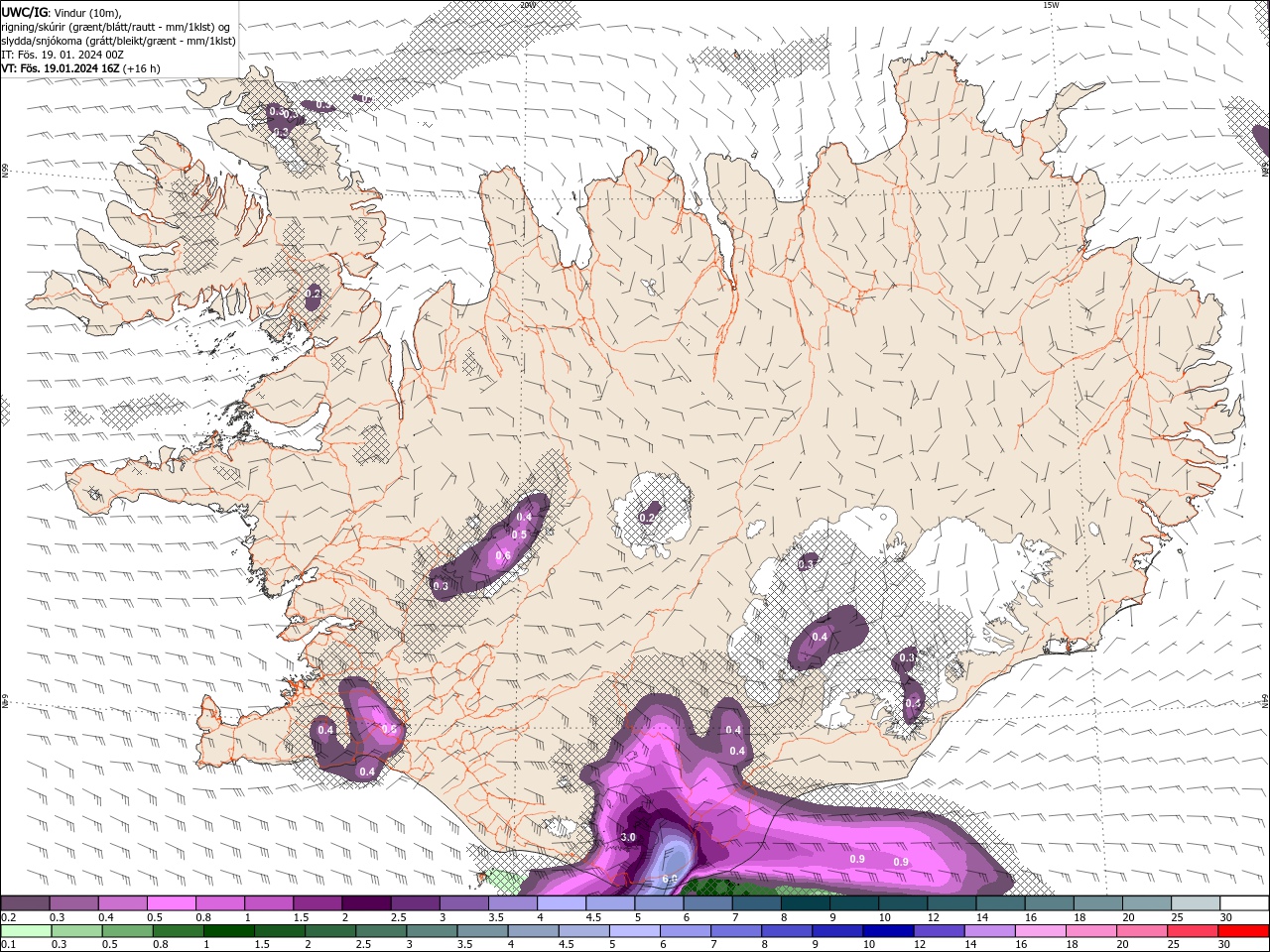The height and width of the screenshot is (952, 1270).
Task: Click the '6.0' precipitation value on the map
Action: 669,880
